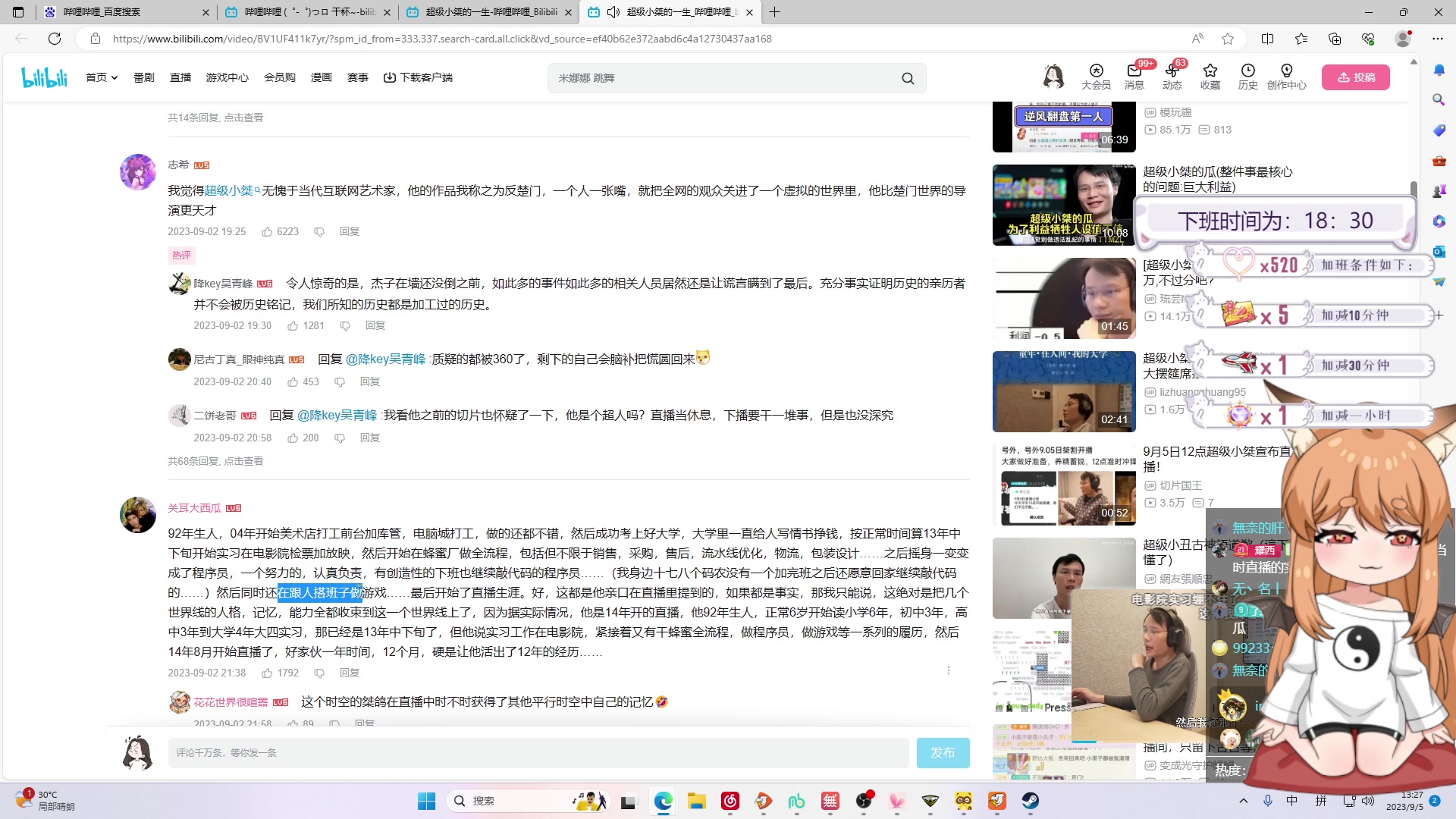Open video thumbnail with duration 02:41
1456x819 pixels.
[1064, 392]
